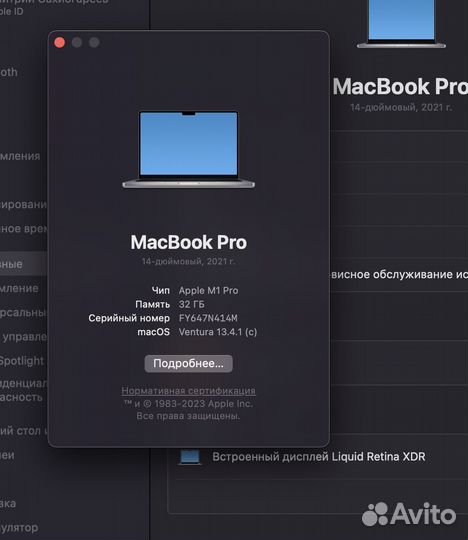The width and height of the screenshot is (468, 540).
Task: Click the Серийный номер label
Action: point(129,318)
